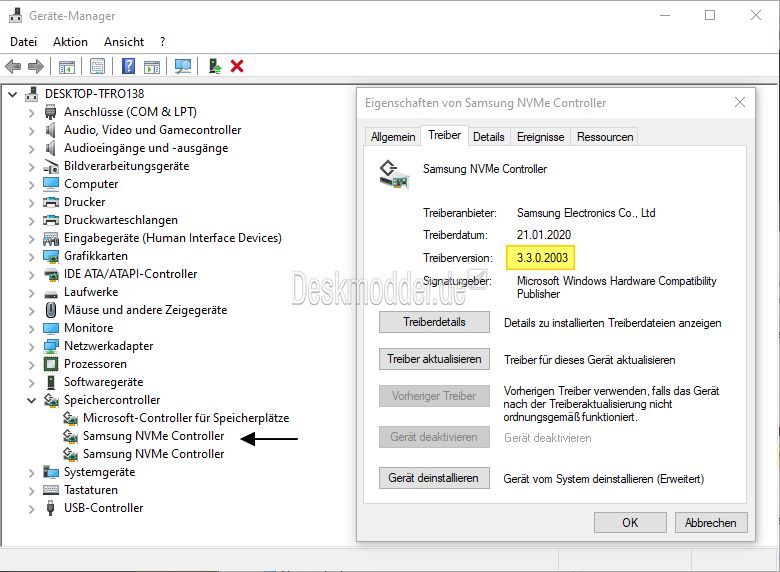
Task: Click the Mäuse und andere Zeigegeräte mouse icon
Action: point(51,310)
